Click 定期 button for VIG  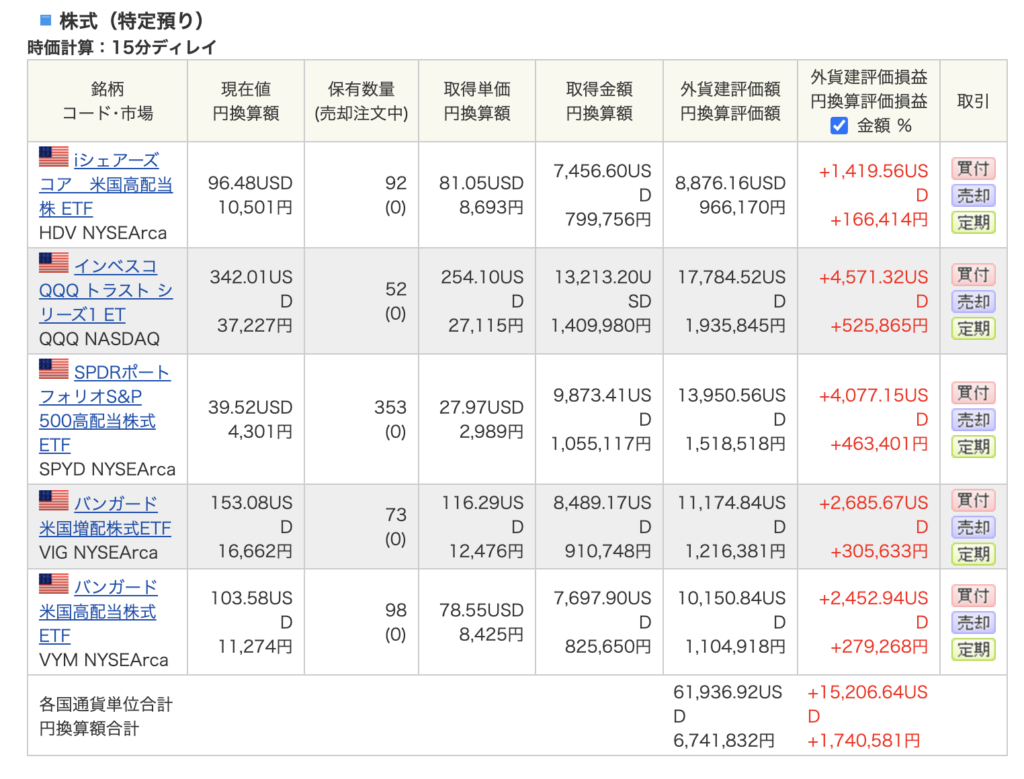[973, 554]
